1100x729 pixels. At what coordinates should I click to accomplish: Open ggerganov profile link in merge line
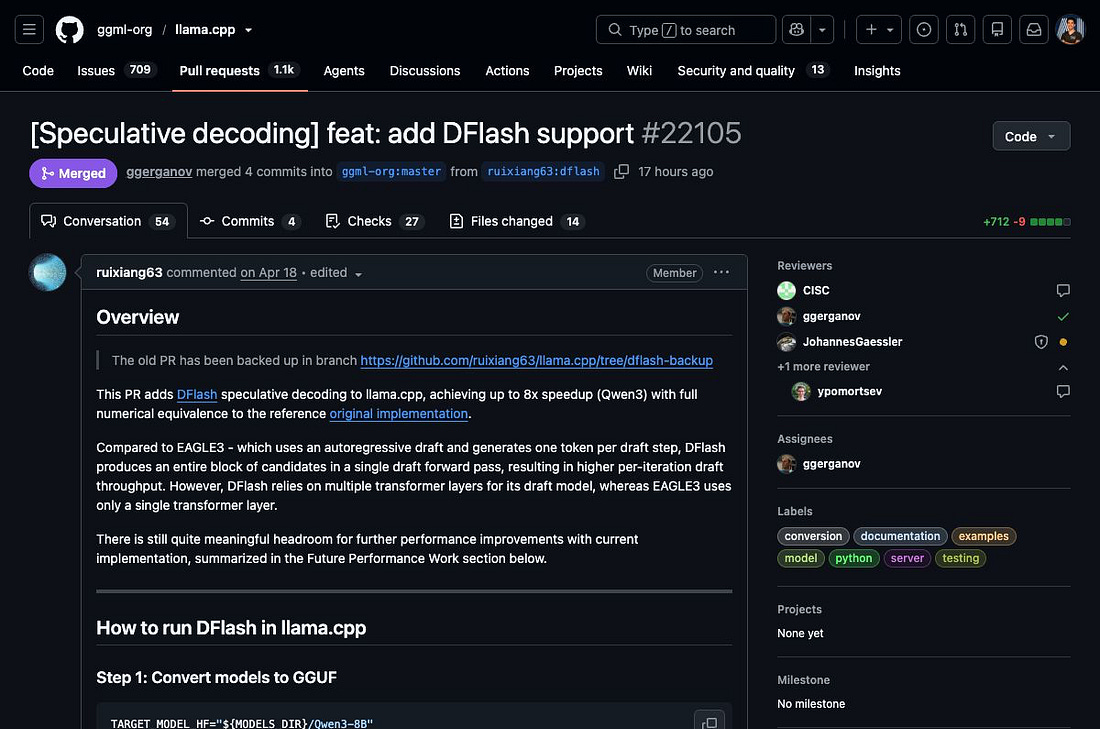(x=159, y=171)
